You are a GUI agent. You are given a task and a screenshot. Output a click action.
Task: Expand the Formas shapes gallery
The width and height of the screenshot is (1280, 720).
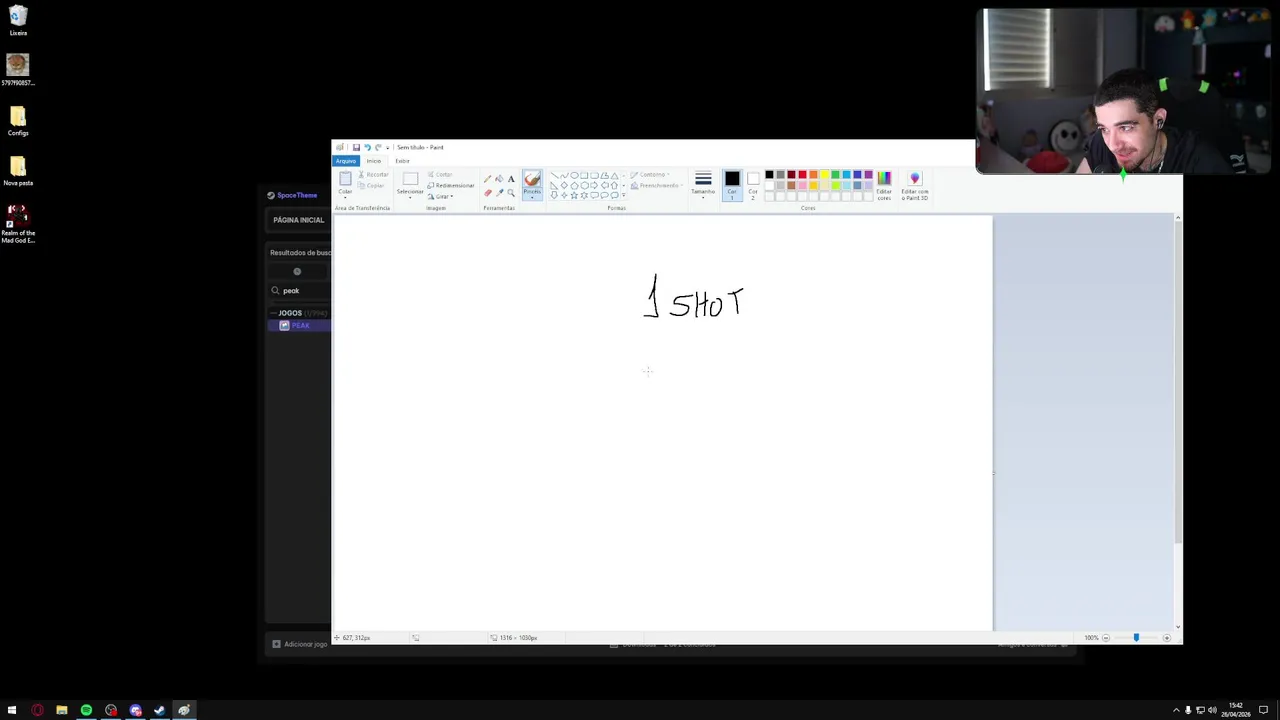tap(624, 195)
